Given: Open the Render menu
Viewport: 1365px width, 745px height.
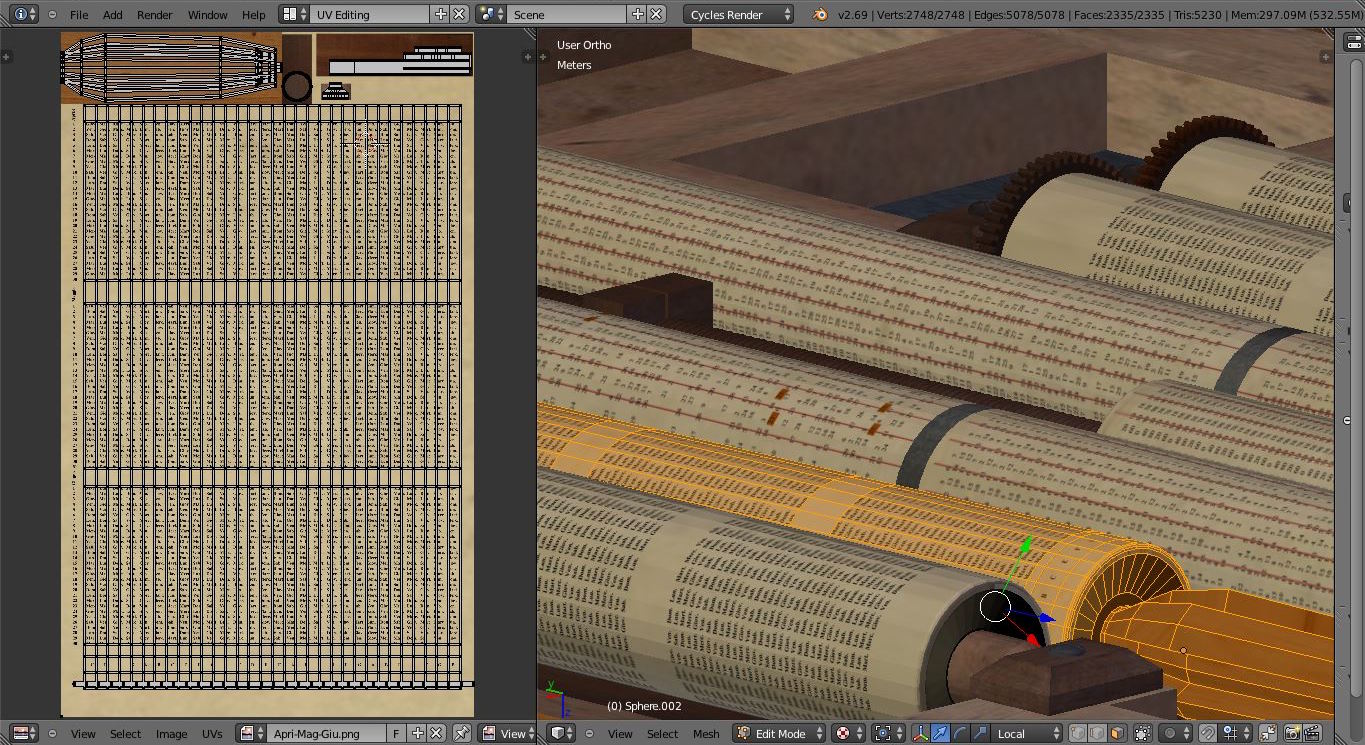Looking at the screenshot, I should pos(155,14).
